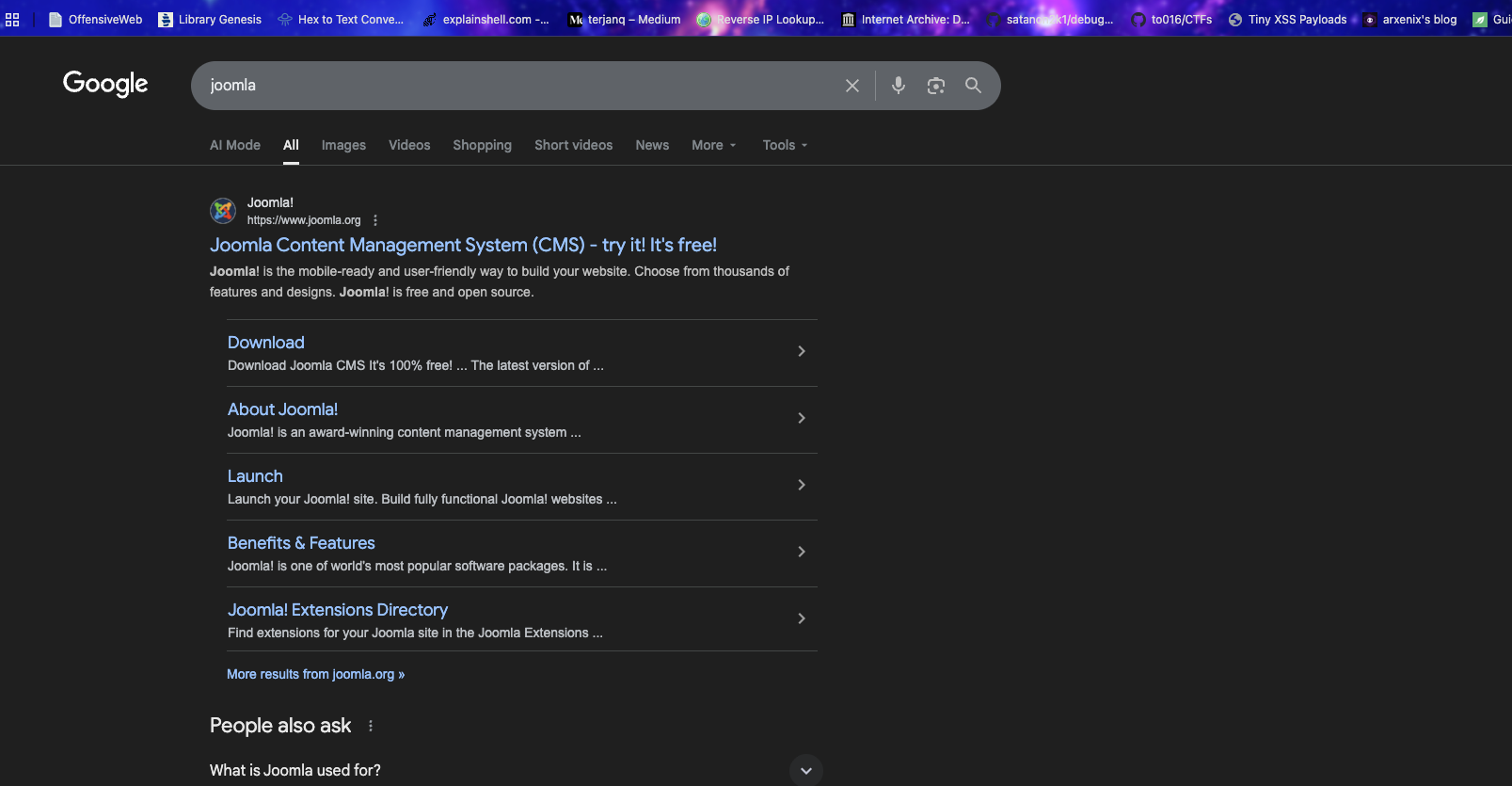Expand the Download sitelink chevron
1512x786 pixels.
click(802, 351)
